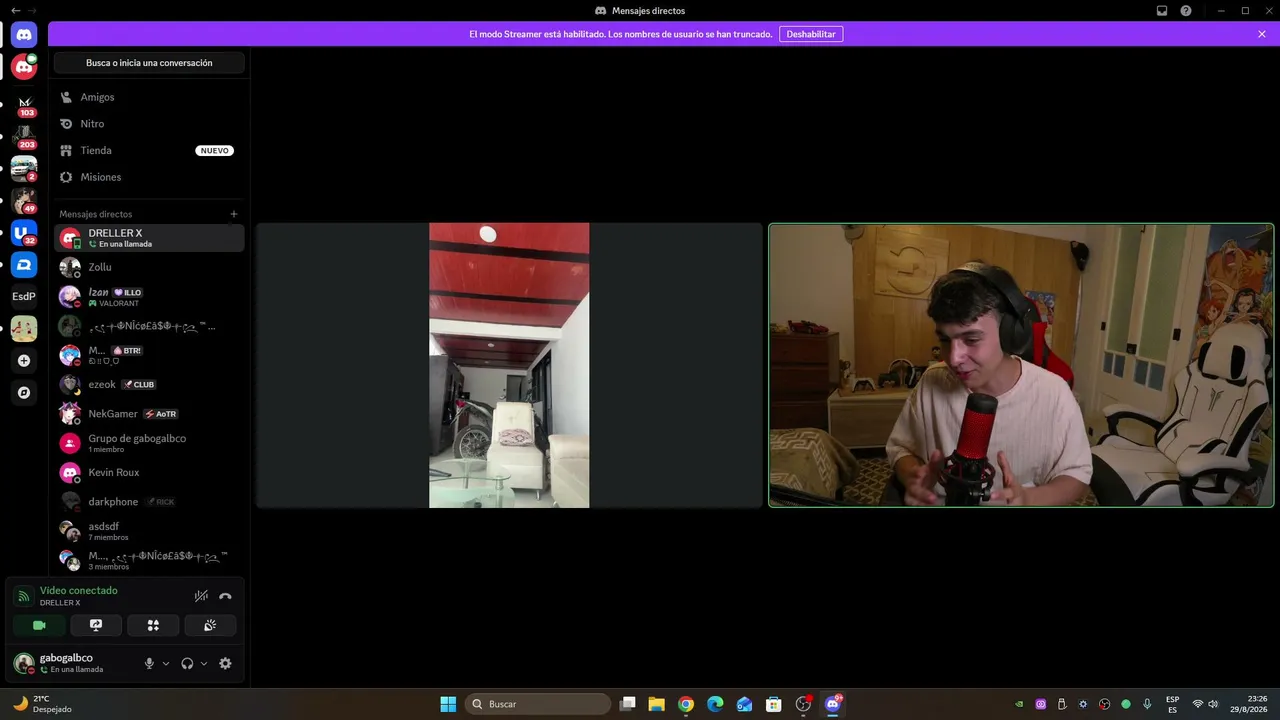The height and width of the screenshot is (720, 1280).
Task: Expand audio output options arrow
Action: 204,663
